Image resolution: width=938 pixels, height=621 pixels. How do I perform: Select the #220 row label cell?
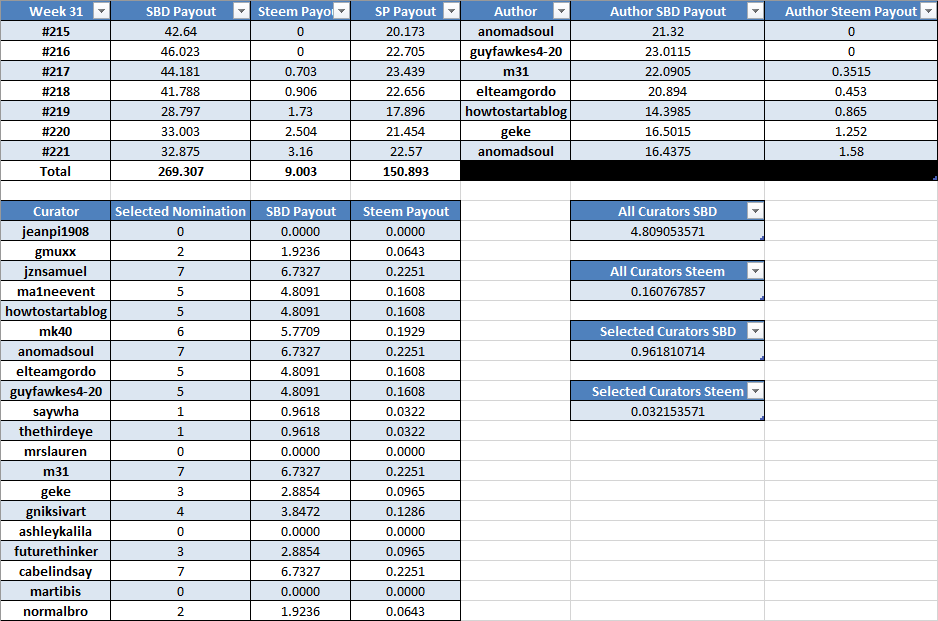[56, 132]
